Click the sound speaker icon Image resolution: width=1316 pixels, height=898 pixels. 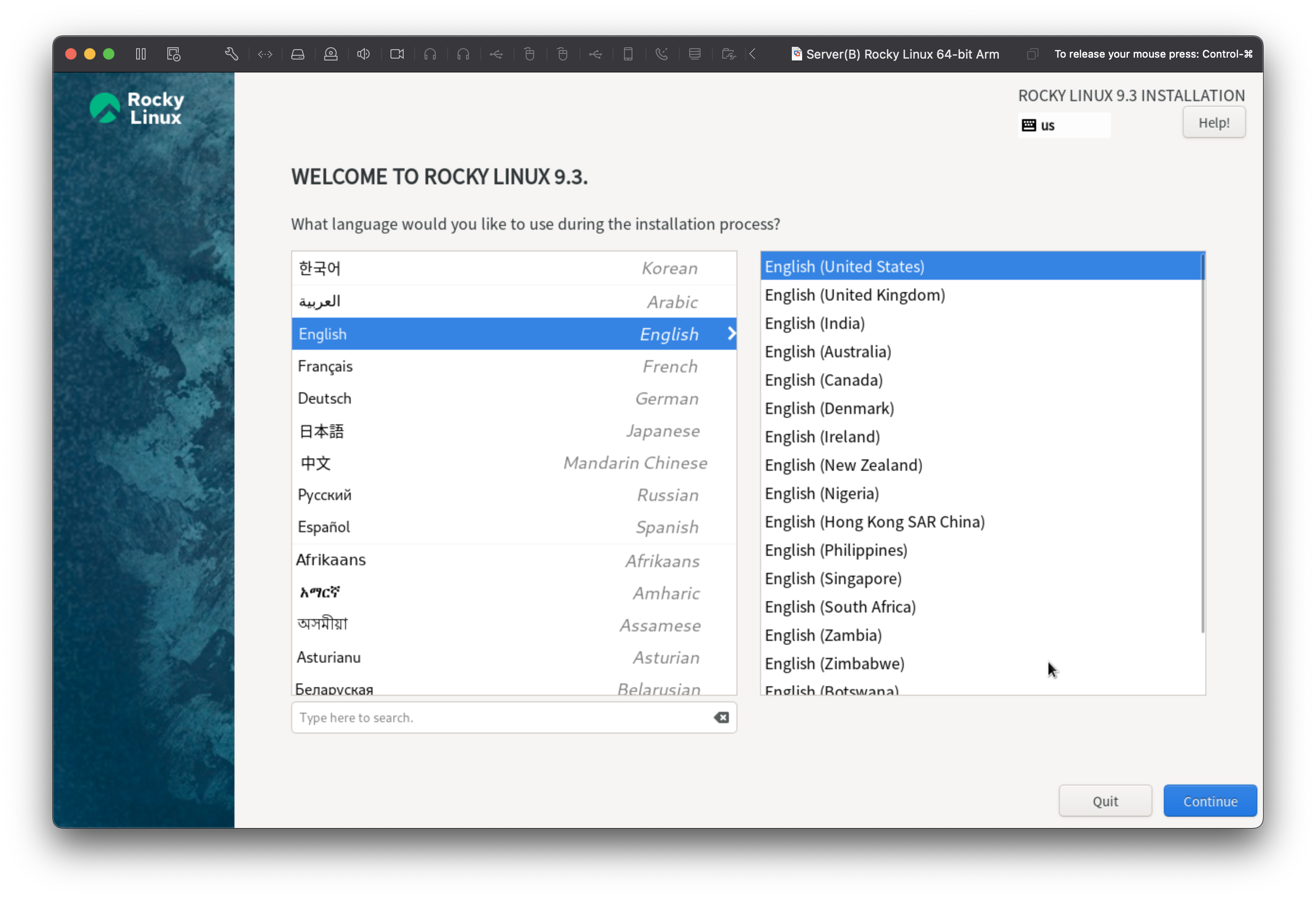pos(364,54)
